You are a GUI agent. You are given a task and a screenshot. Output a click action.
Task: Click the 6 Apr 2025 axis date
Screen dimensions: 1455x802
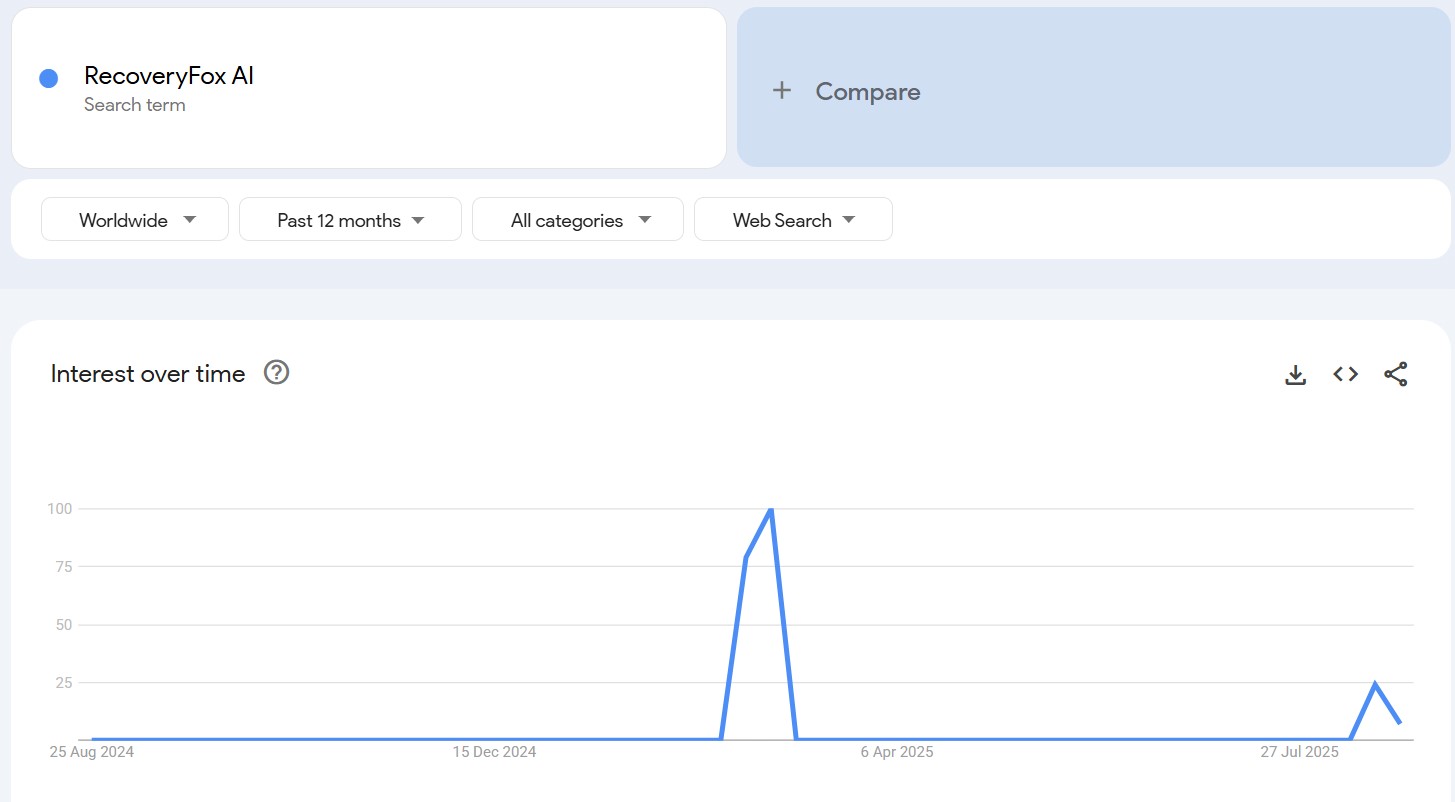897,752
